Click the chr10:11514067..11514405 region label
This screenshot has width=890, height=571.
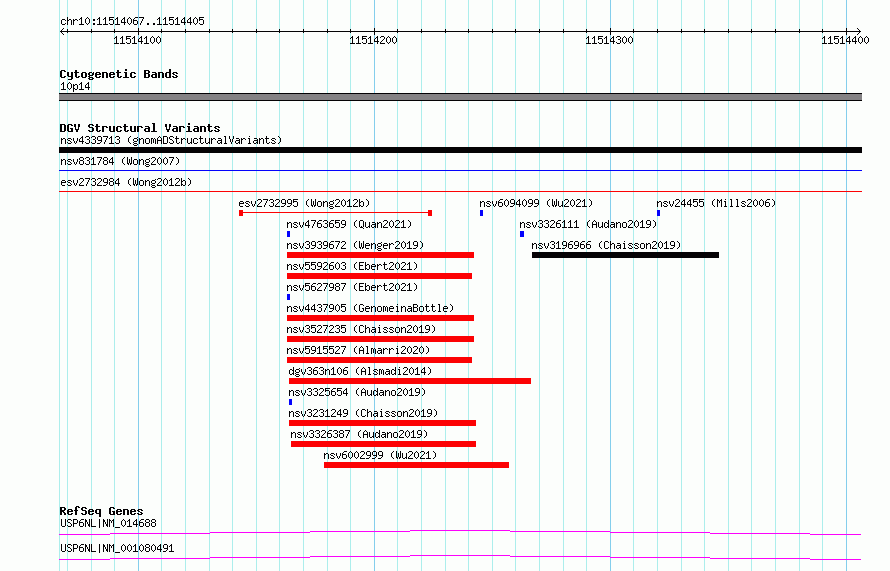(x=132, y=22)
